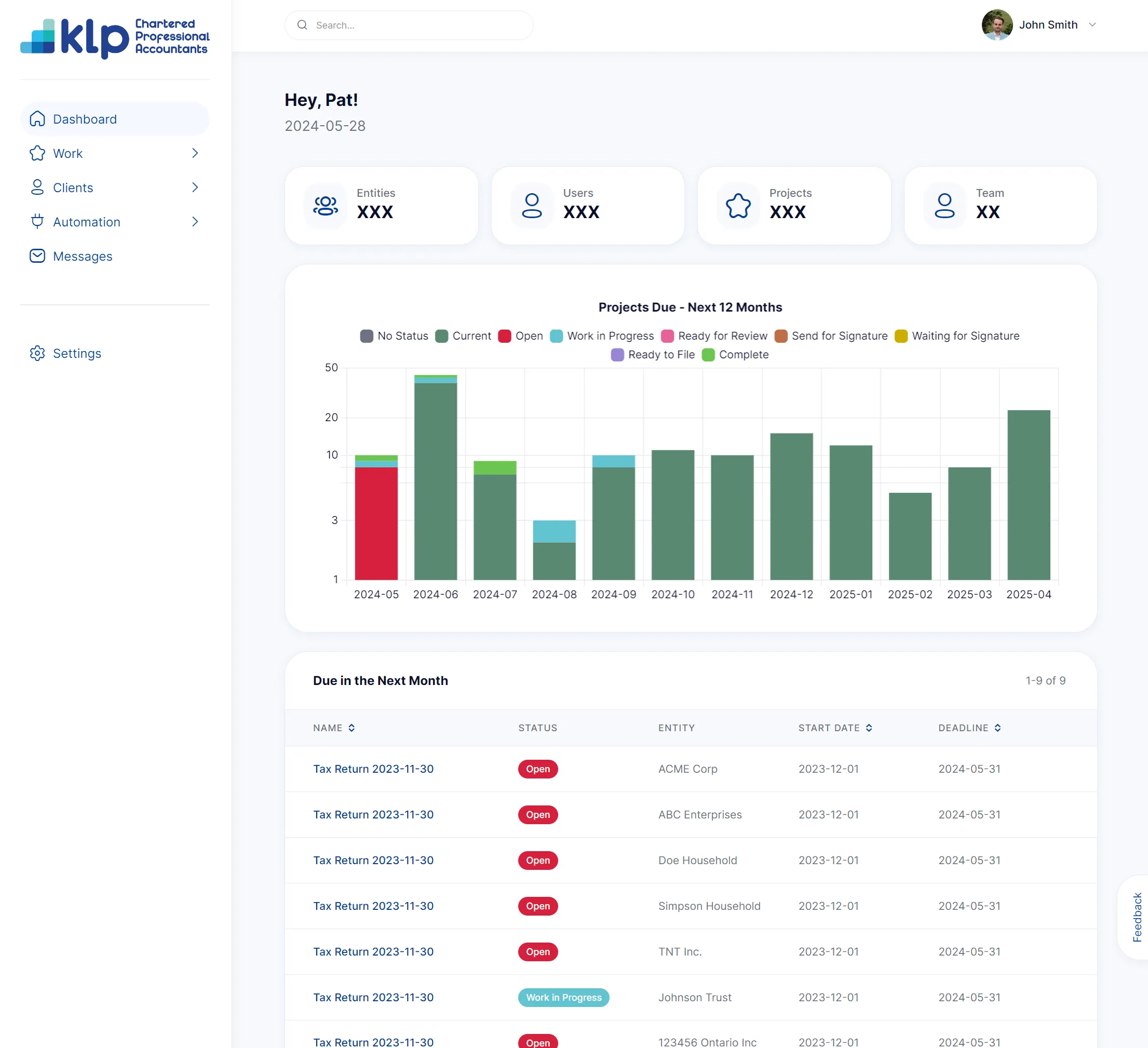
Task: Sort table by Deadline arrows
Action: (x=997, y=728)
